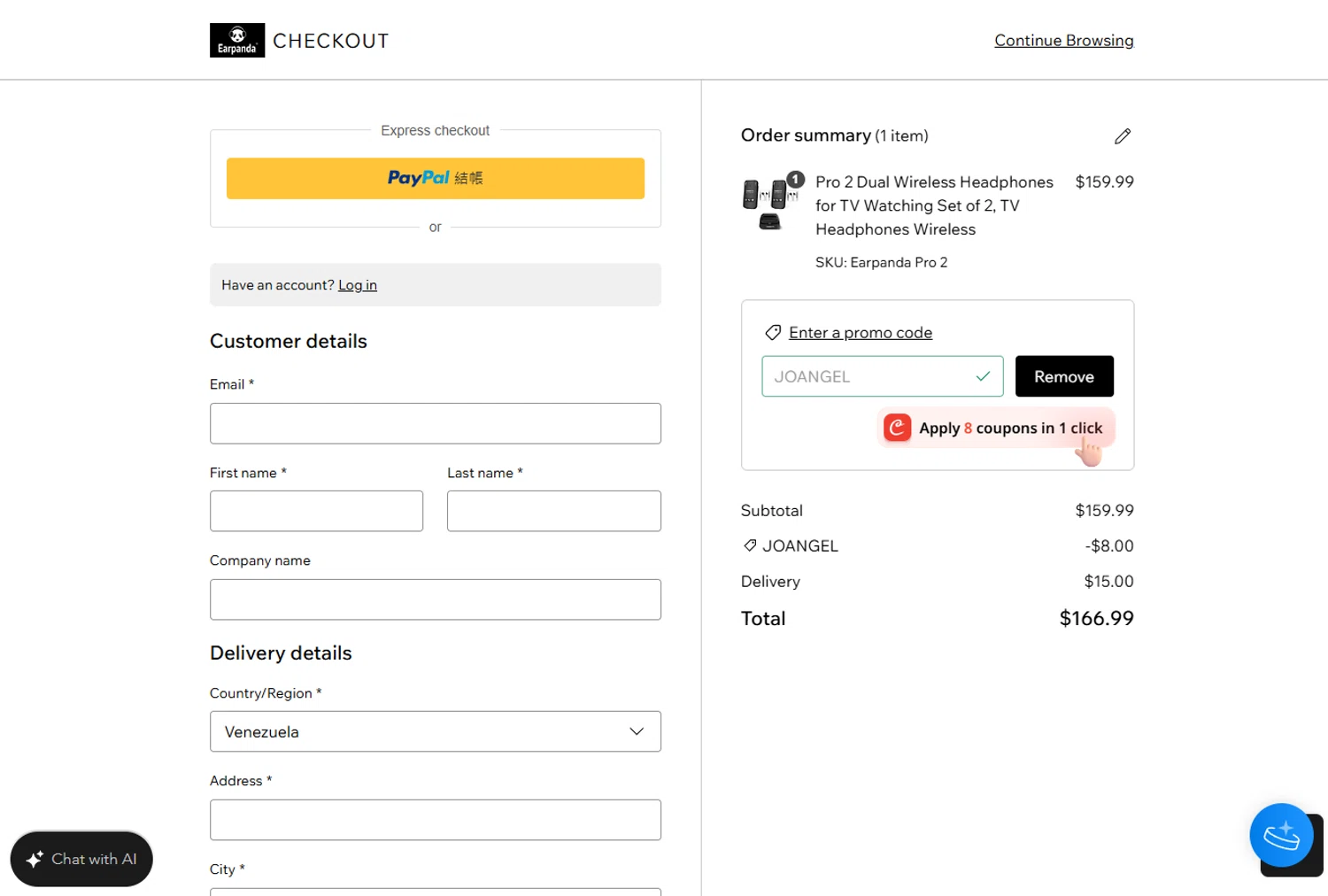Focus the Last name field
The image size is (1328, 896).
554,511
